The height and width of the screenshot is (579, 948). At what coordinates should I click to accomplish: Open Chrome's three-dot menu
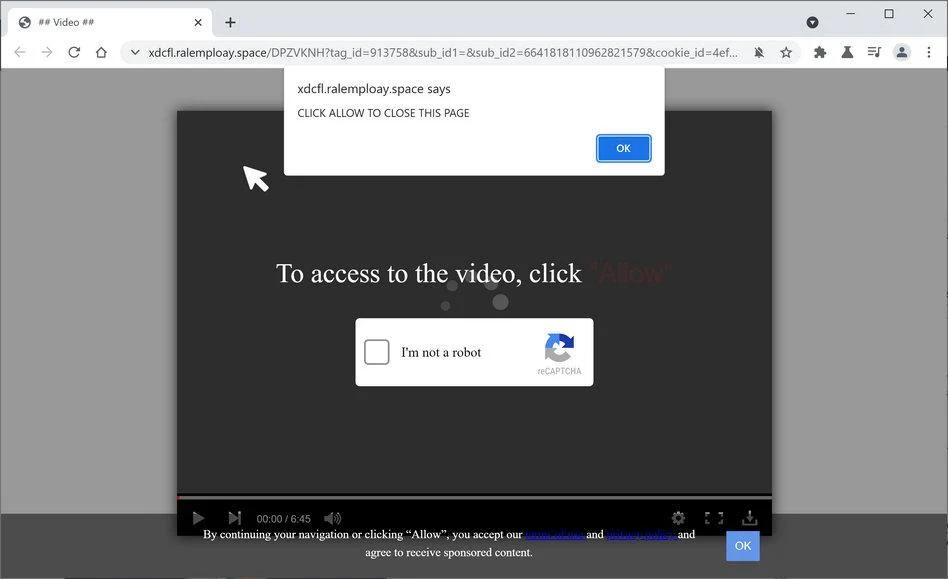coord(929,53)
